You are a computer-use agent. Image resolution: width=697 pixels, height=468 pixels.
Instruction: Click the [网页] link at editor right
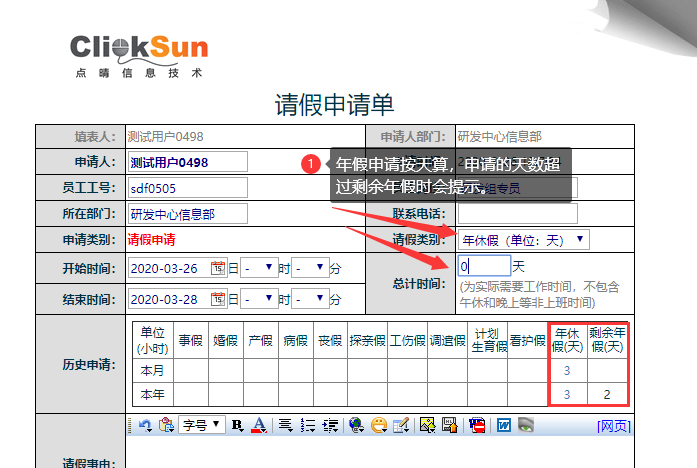click(x=613, y=426)
